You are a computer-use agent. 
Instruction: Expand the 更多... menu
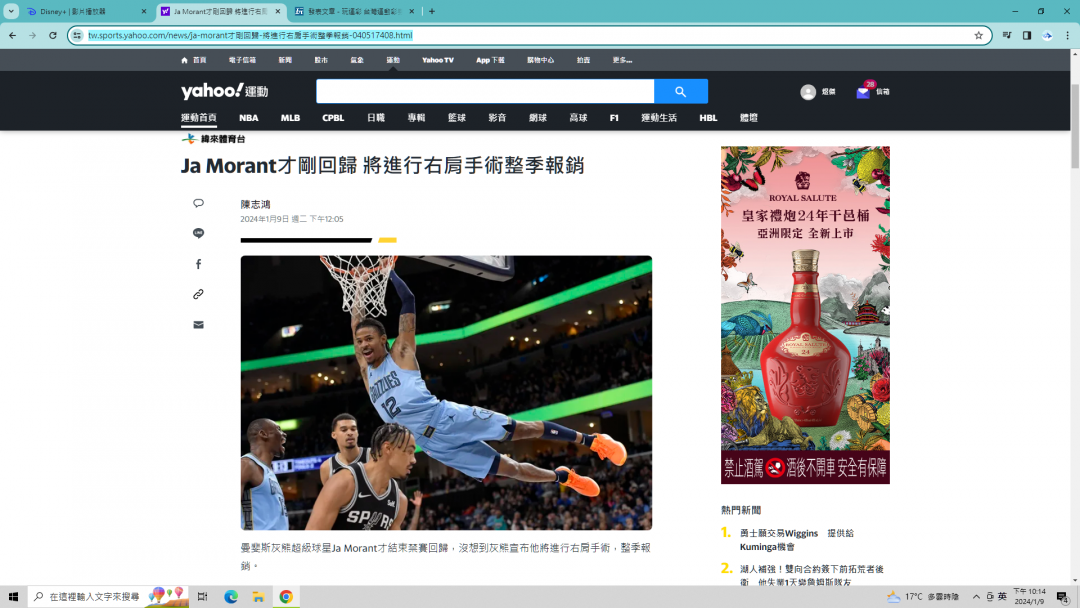point(622,60)
